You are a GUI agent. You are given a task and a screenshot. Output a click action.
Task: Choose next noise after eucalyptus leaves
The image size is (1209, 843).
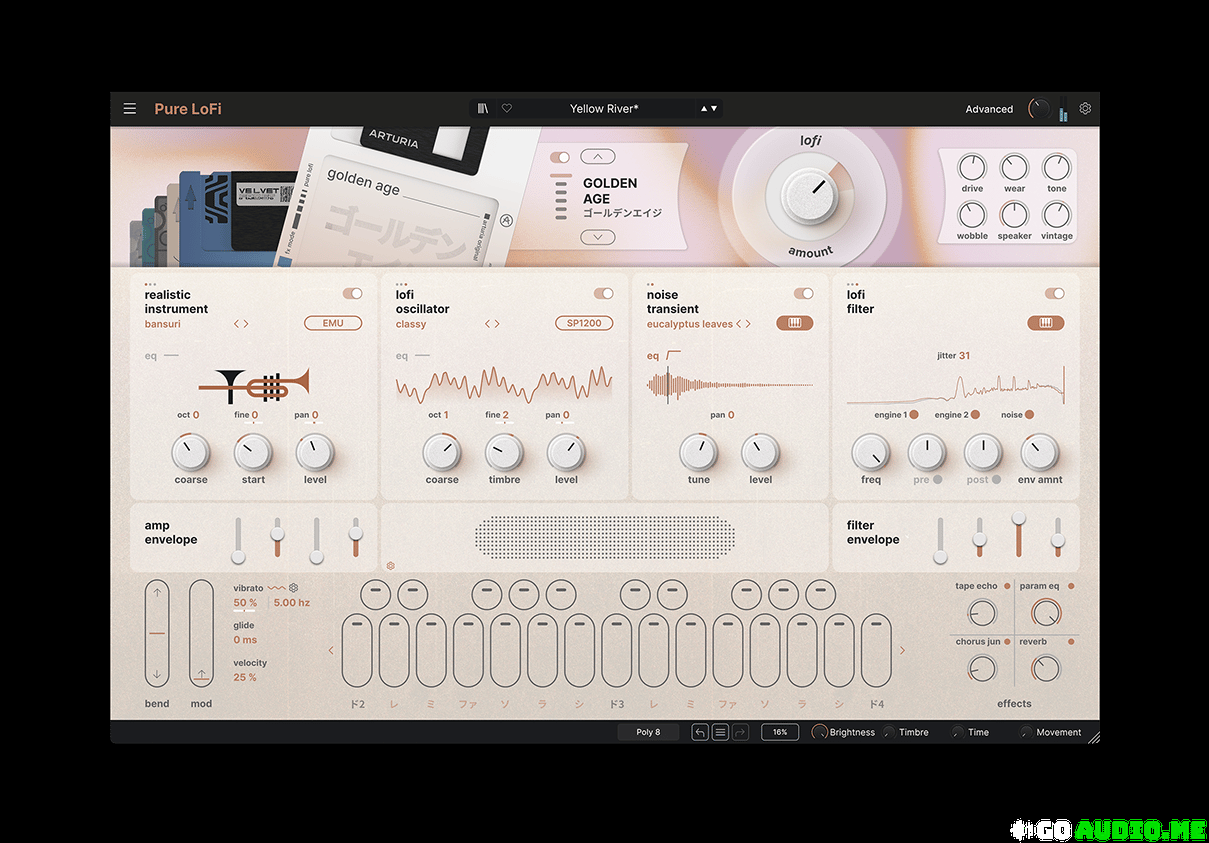coord(748,324)
